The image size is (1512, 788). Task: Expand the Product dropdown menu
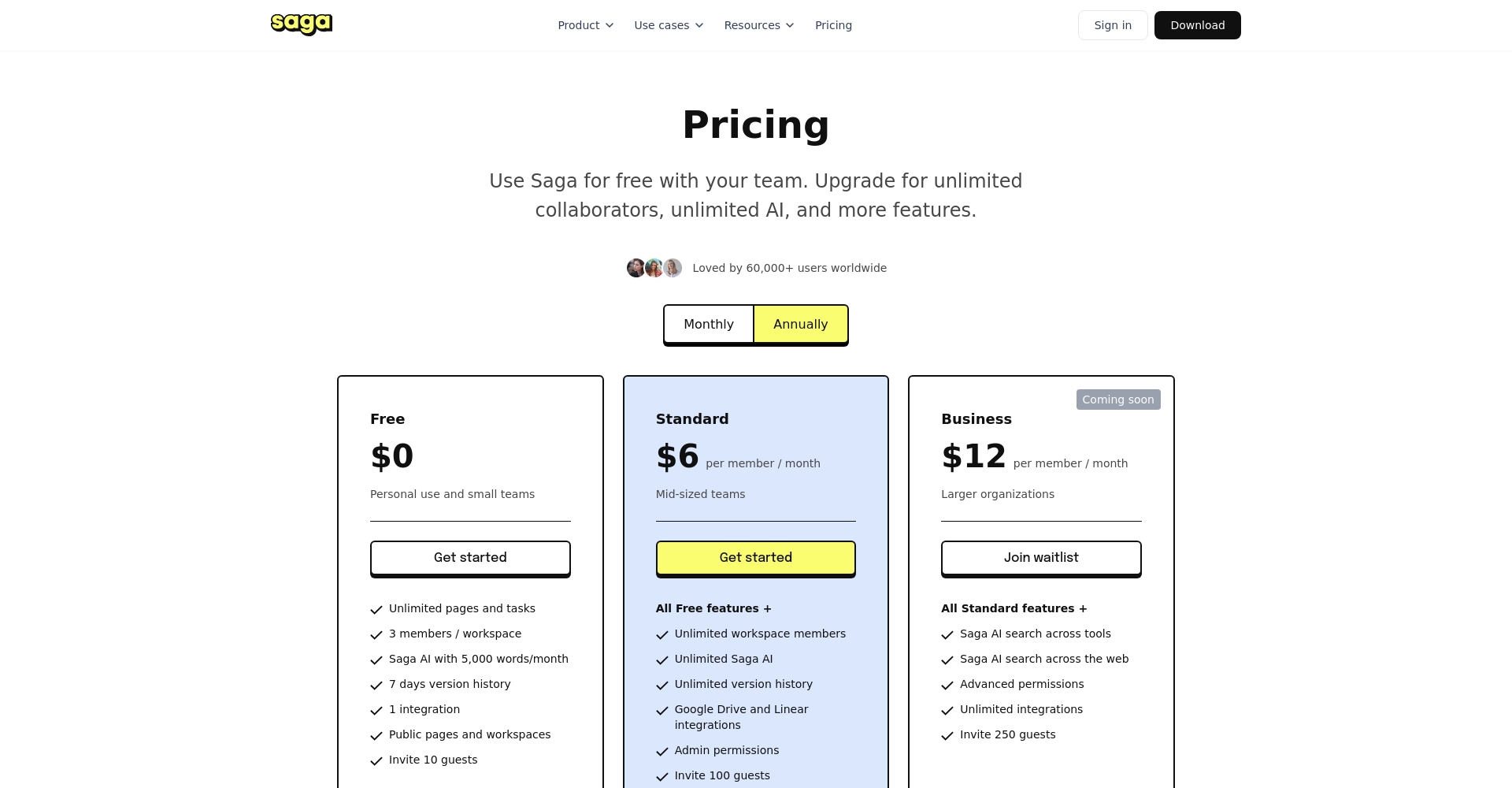click(x=585, y=25)
